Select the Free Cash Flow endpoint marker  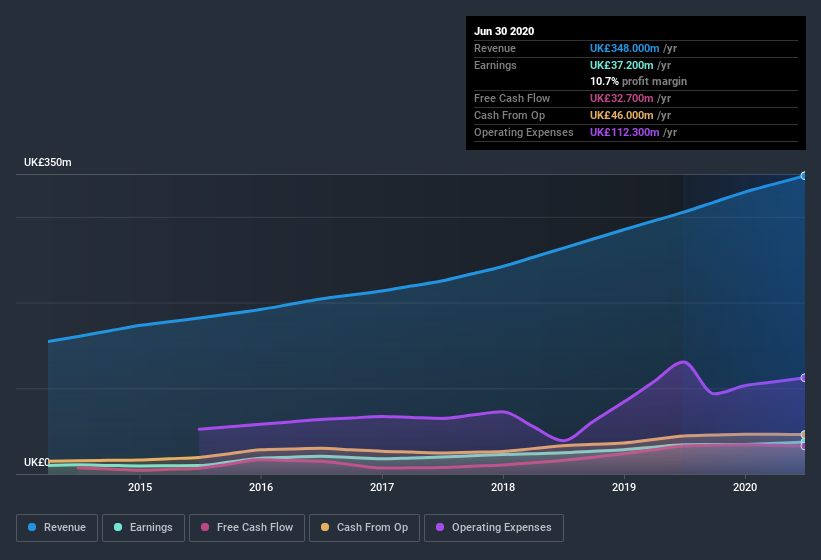[804, 446]
